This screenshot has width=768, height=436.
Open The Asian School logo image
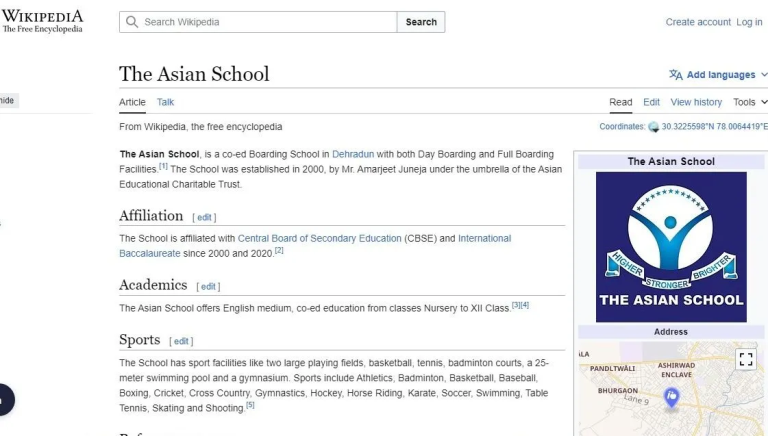click(x=670, y=246)
